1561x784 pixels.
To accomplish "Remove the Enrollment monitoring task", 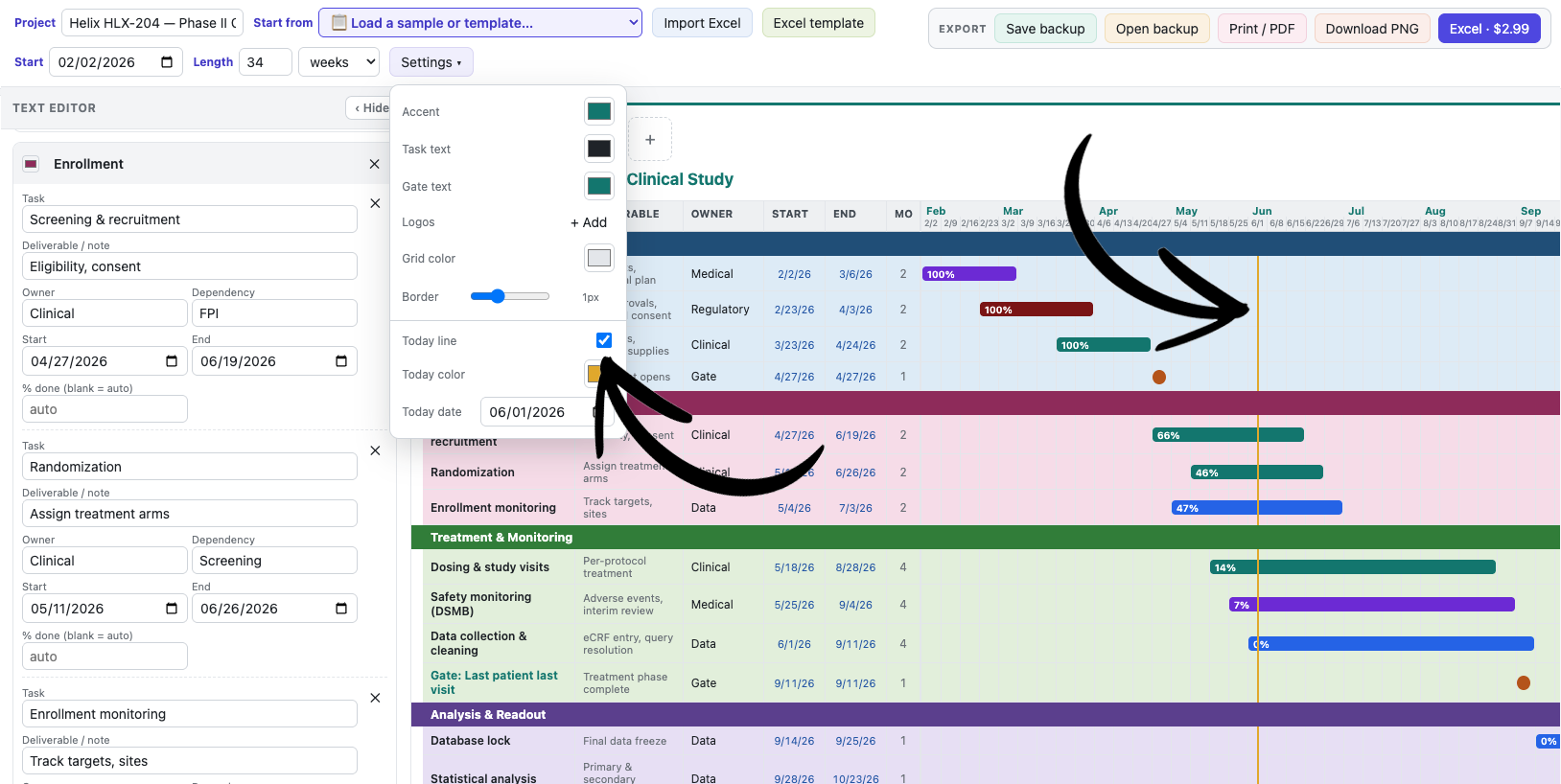I will tap(375, 698).
